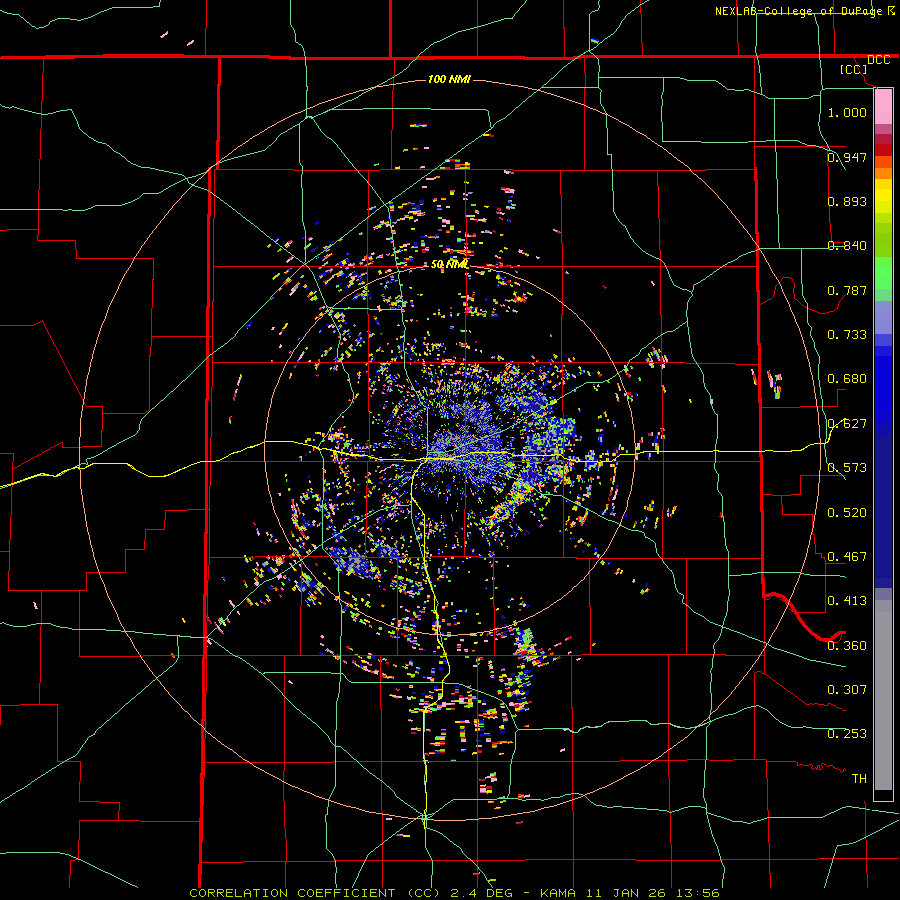Click the bright green color bar segment
This screenshot has height=900, width=900.
tap(883, 273)
